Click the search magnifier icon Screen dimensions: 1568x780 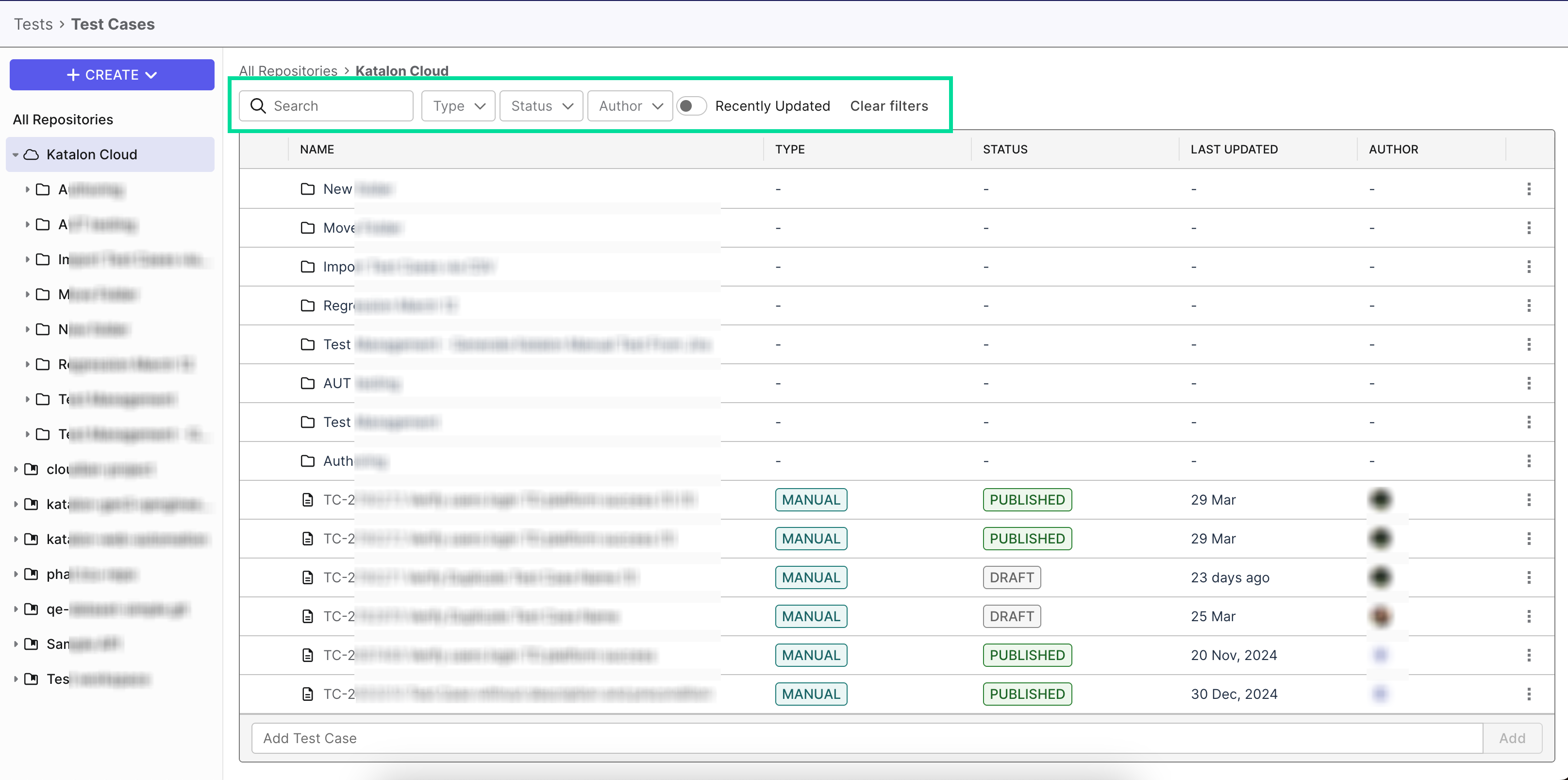(258, 106)
